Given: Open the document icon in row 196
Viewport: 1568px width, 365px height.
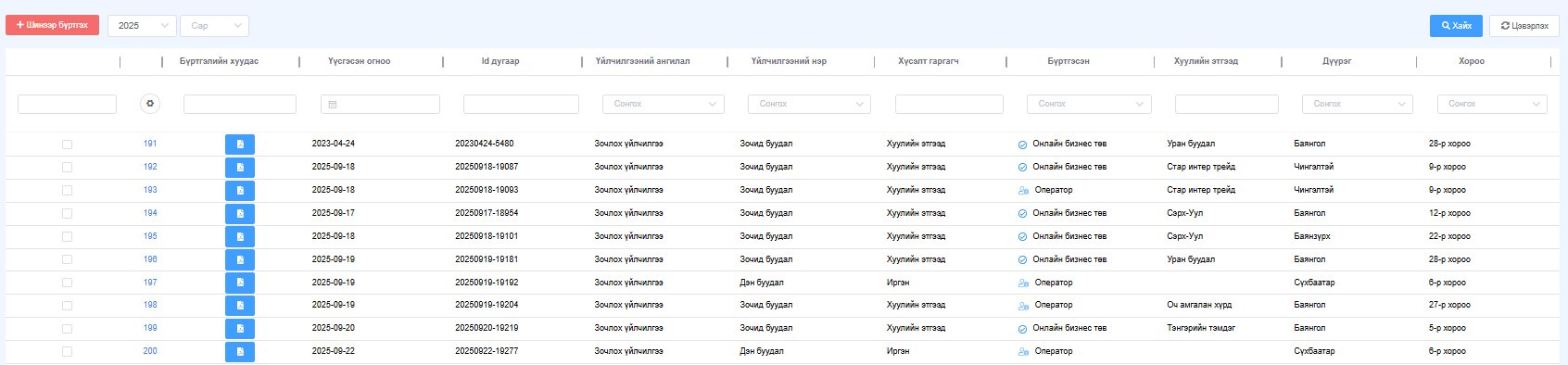Looking at the screenshot, I should pyautogui.click(x=240, y=260).
